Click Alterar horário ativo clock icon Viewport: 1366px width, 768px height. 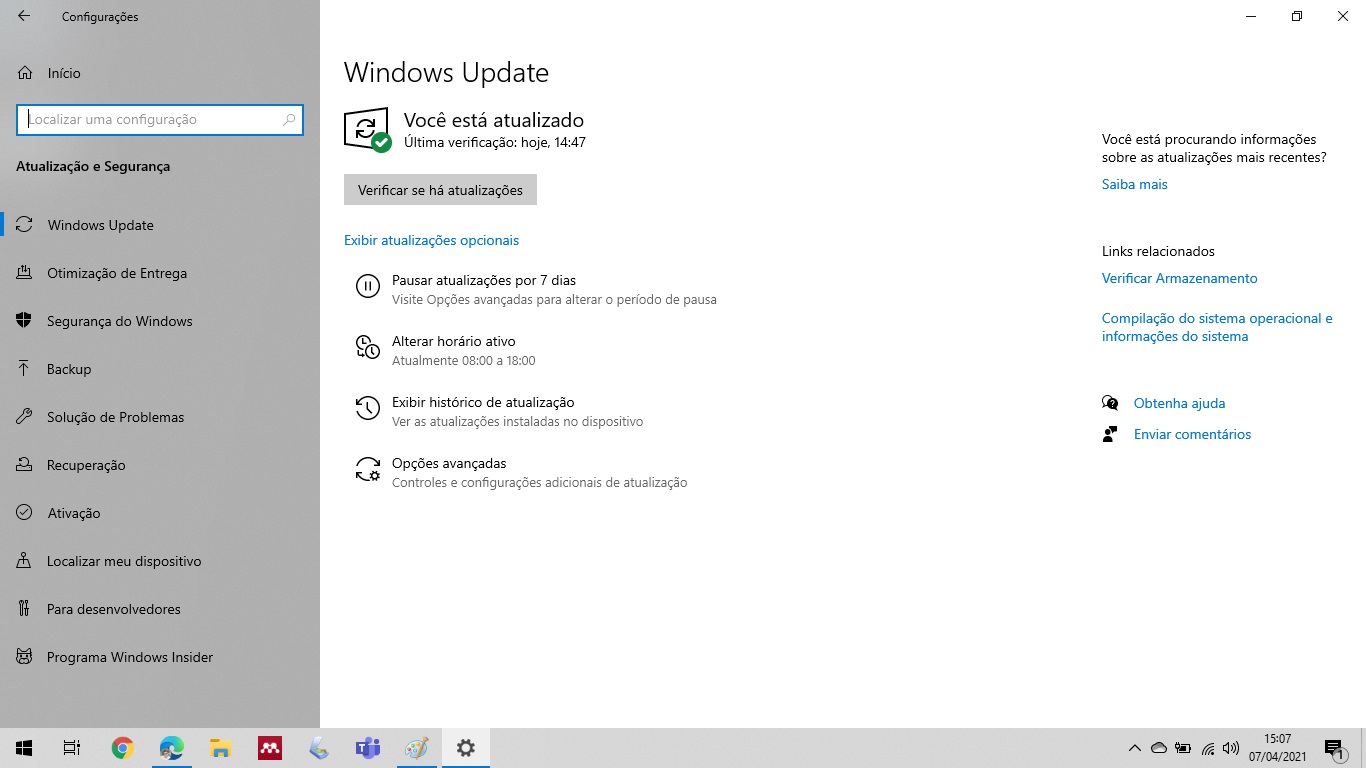click(x=367, y=347)
